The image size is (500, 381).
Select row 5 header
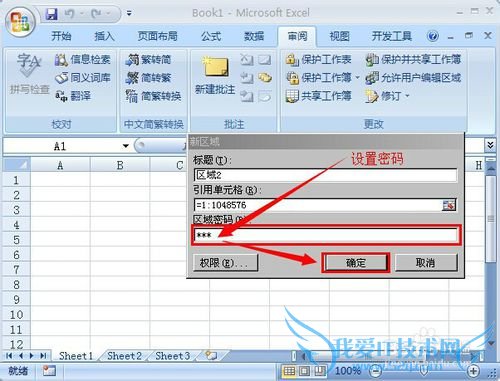click(x=16, y=240)
